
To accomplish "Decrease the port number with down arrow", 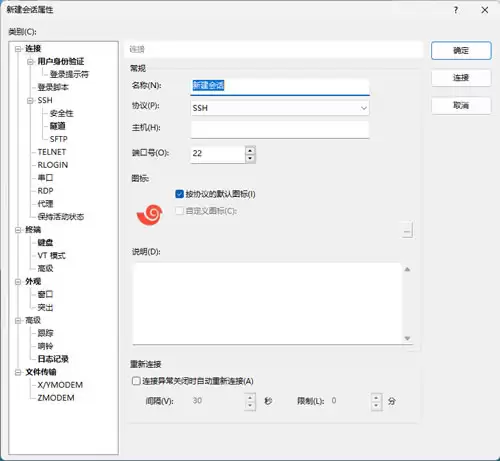I will (250, 159).
